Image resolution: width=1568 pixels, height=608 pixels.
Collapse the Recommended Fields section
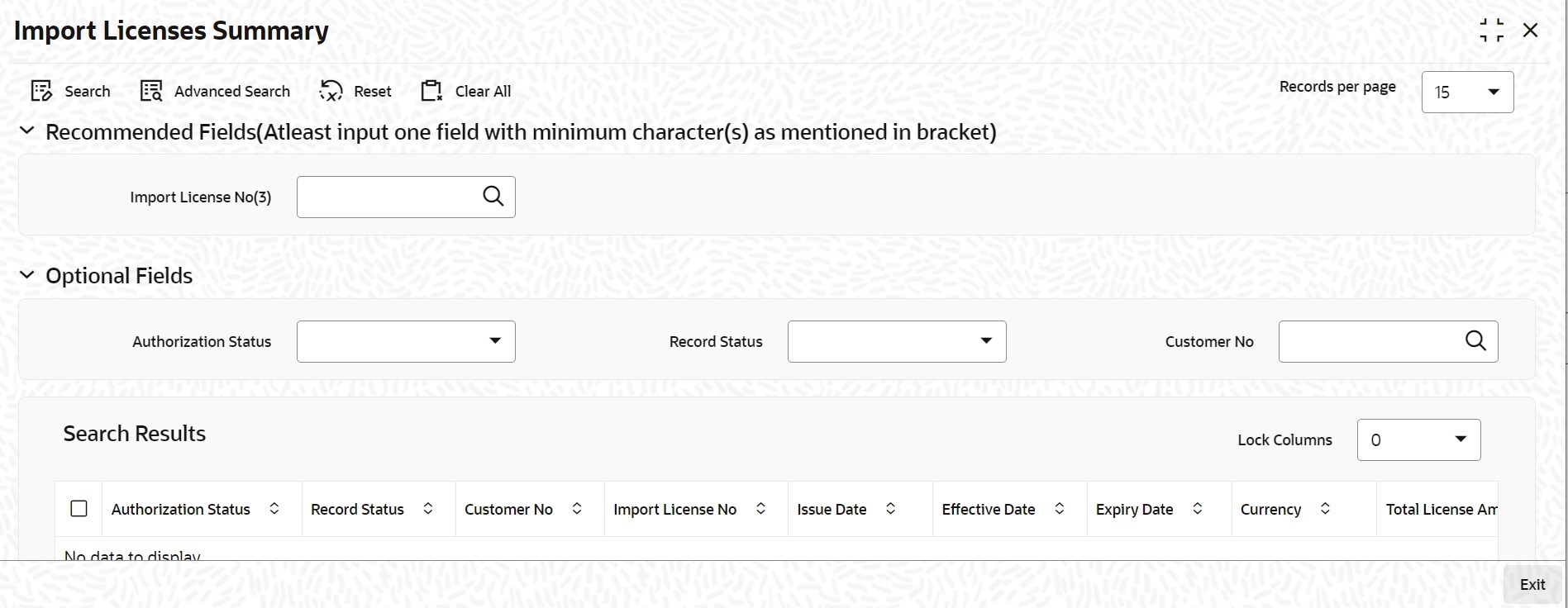coord(27,131)
